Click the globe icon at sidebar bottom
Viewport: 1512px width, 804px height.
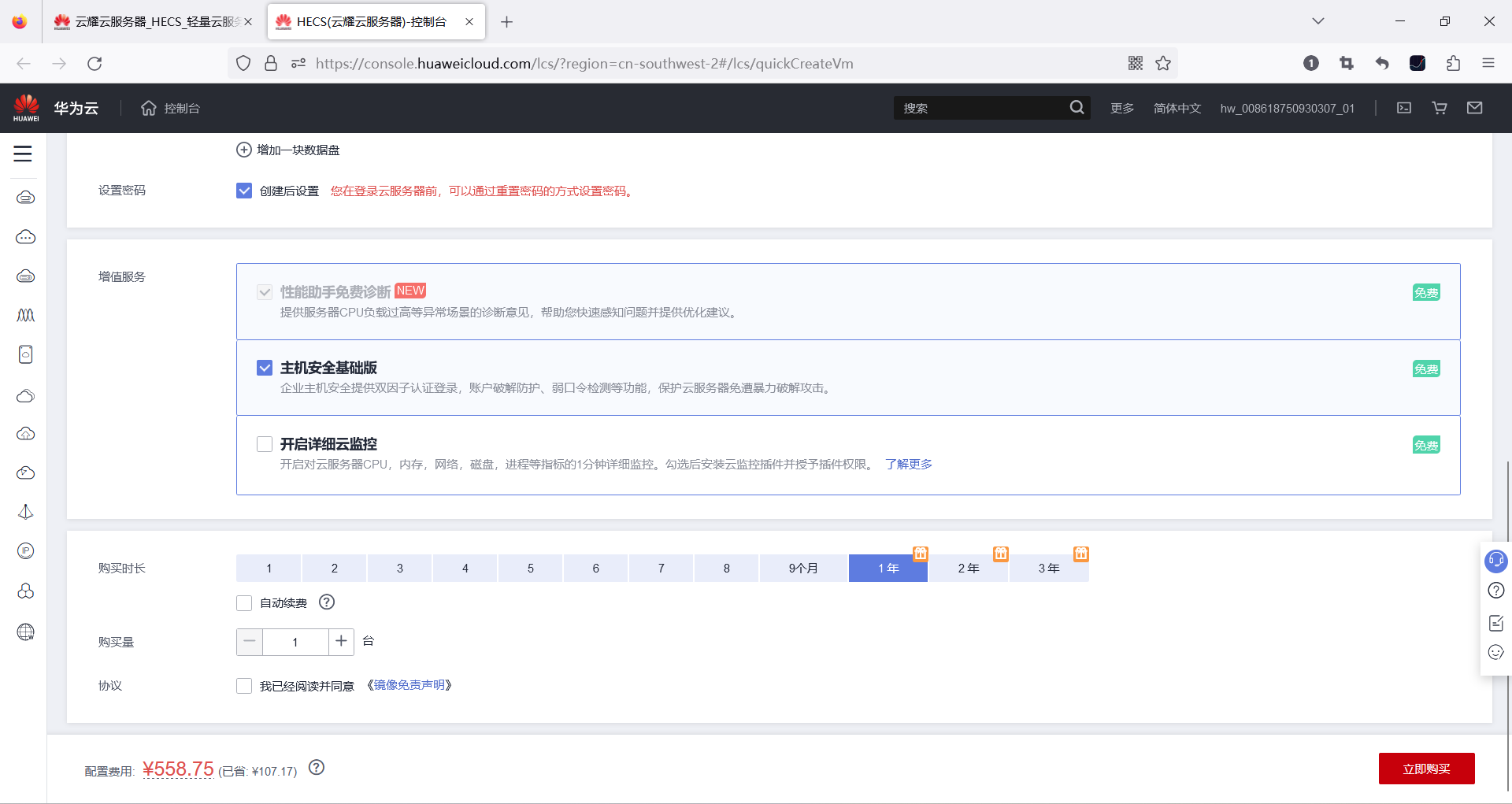[25, 632]
